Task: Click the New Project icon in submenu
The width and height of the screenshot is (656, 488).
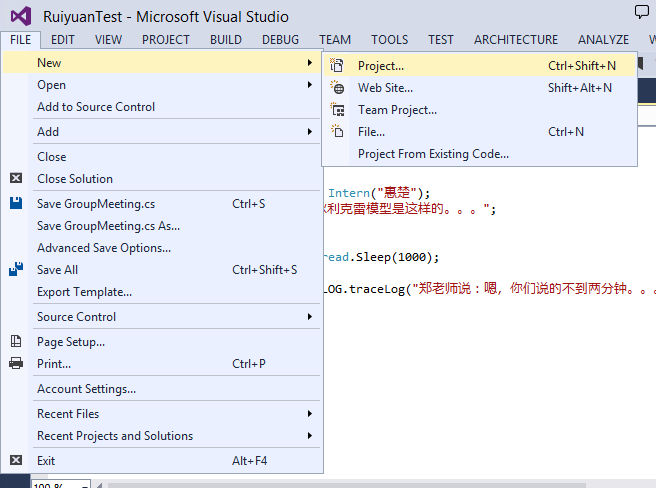Action: [337, 66]
